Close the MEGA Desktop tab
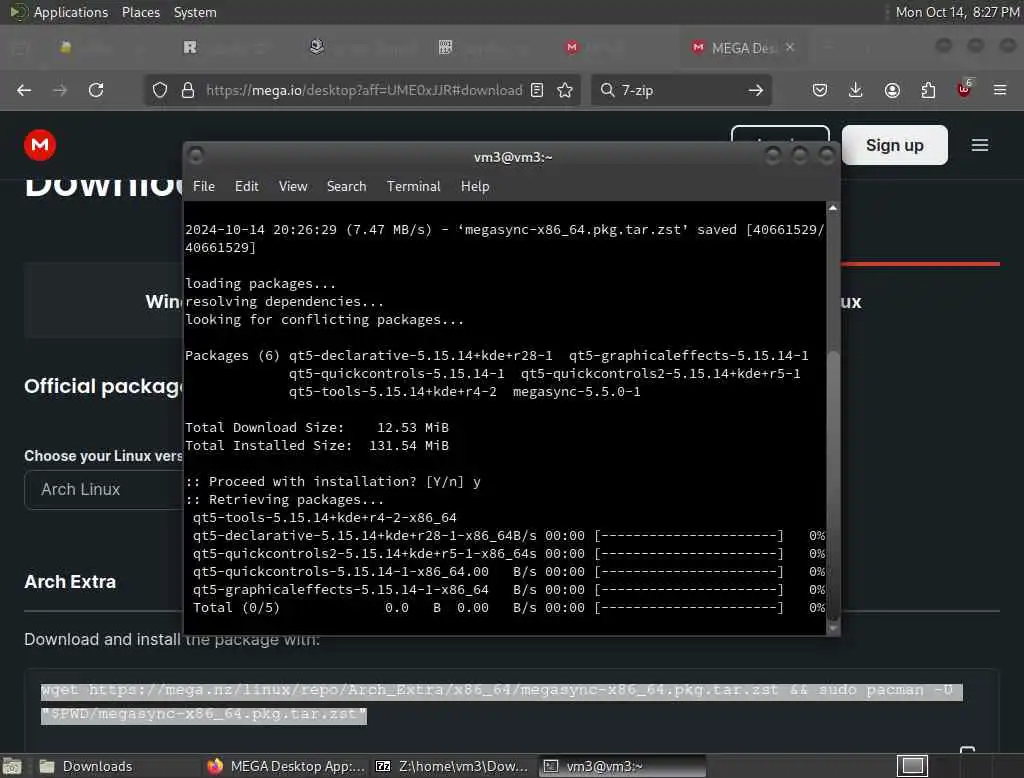 point(790,47)
